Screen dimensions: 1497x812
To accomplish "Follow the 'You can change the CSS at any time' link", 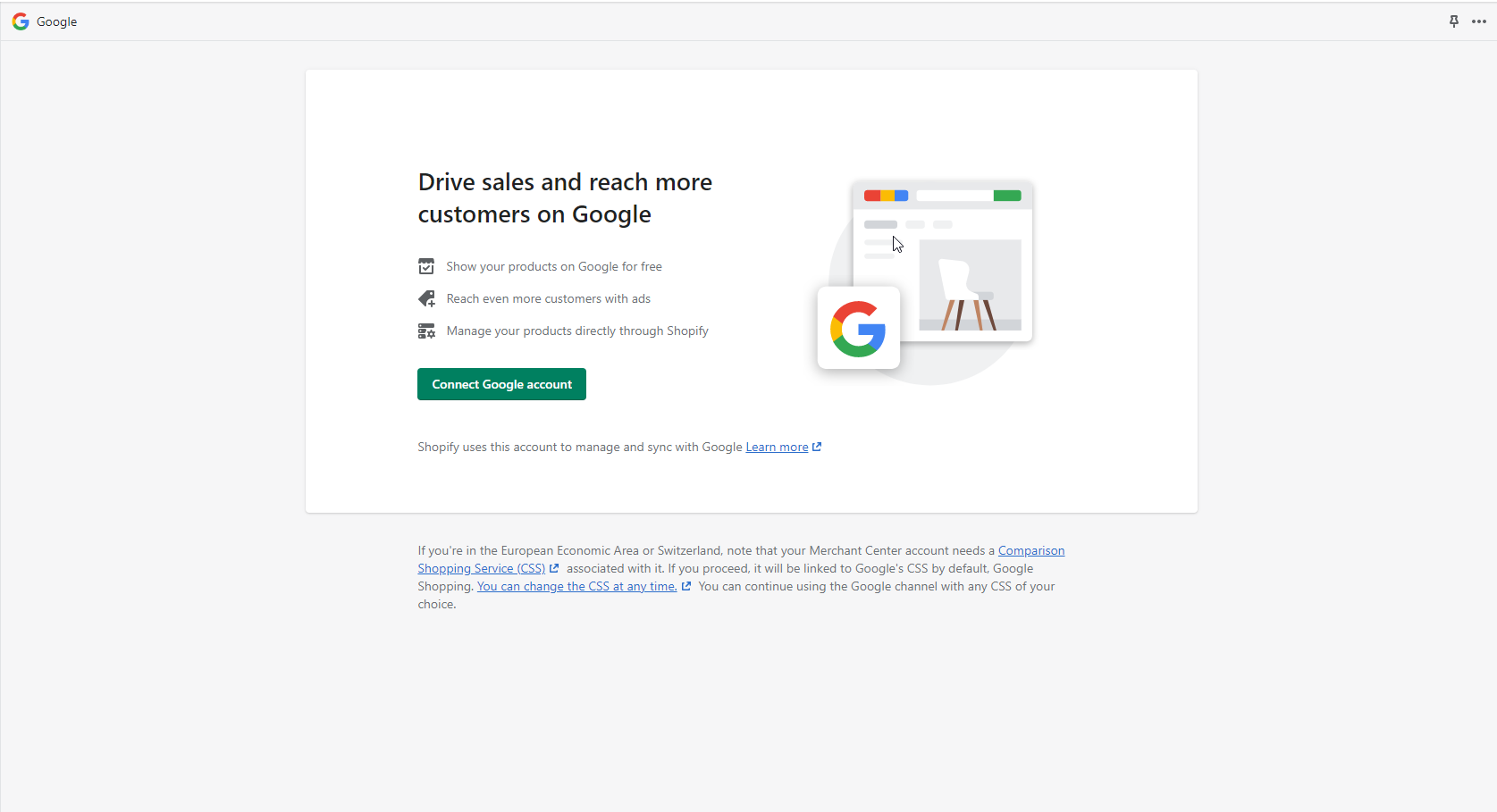I will [576, 586].
